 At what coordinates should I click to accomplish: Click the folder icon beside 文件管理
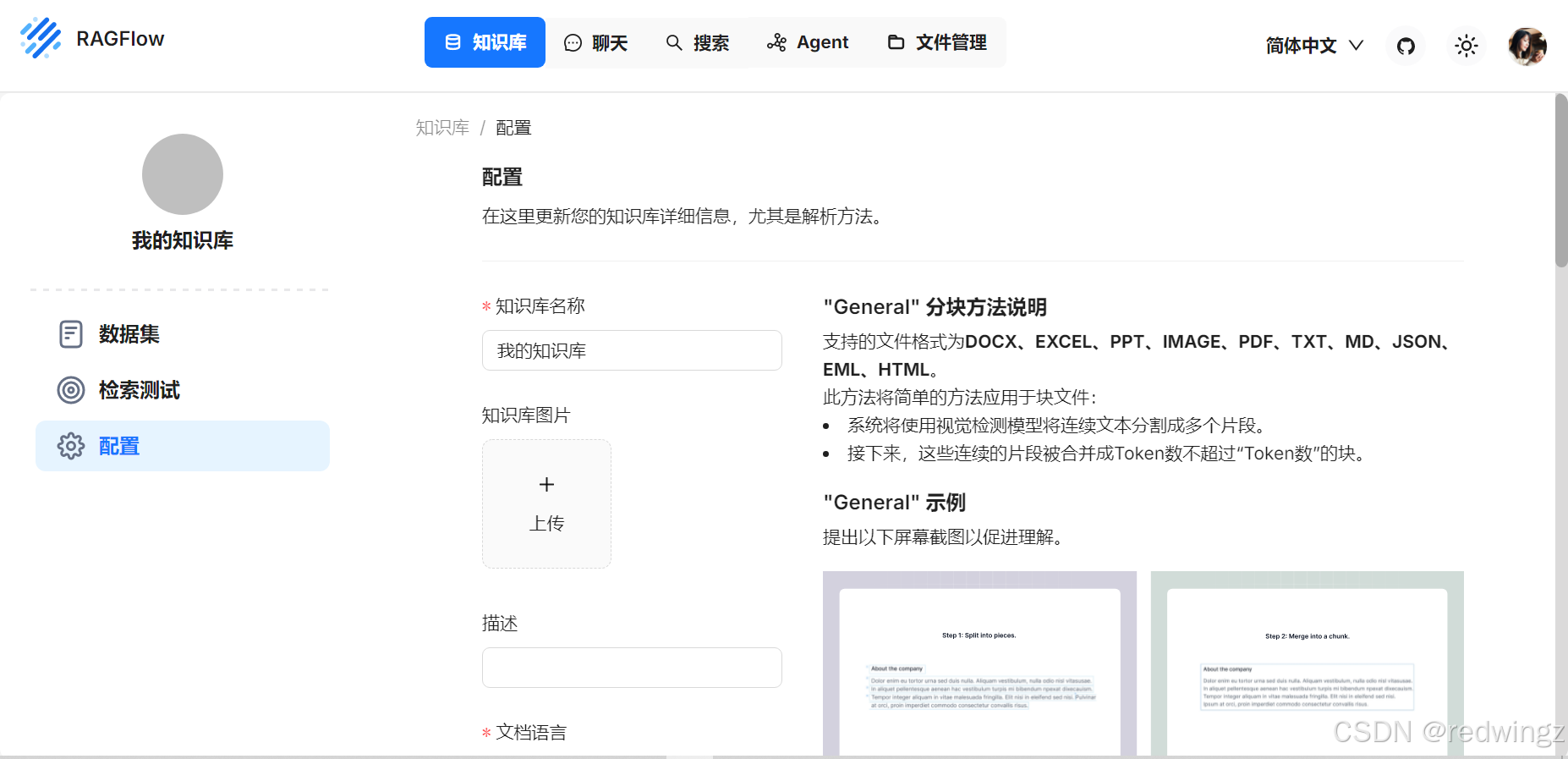click(x=896, y=42)
